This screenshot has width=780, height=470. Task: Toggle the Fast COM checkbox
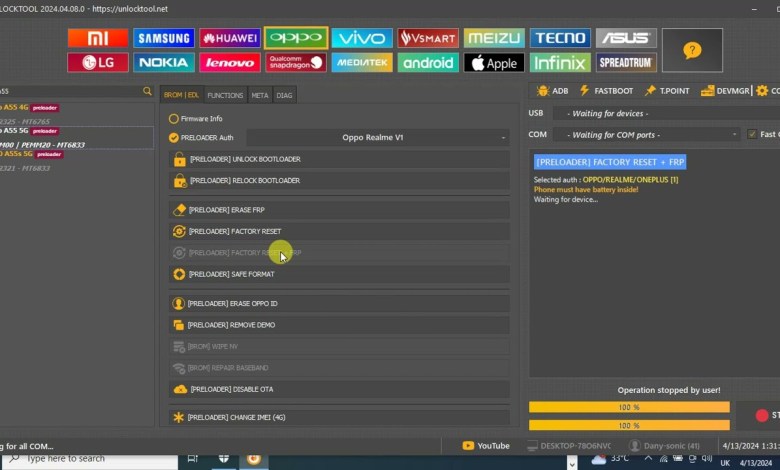pos(751,134)
